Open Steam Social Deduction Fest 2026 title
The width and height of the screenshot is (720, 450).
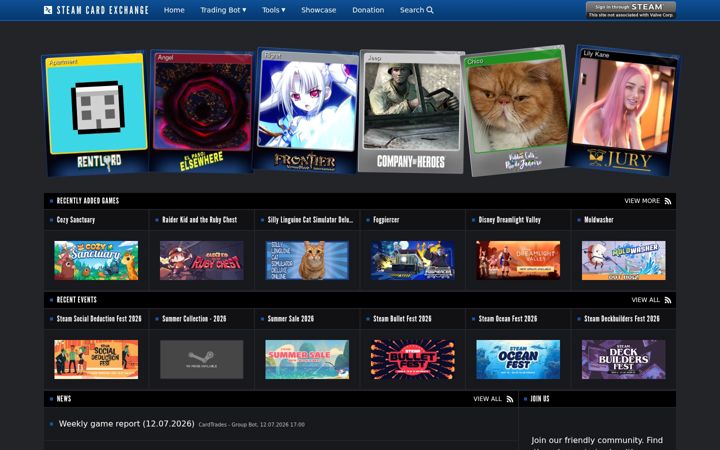pos(99,319)
